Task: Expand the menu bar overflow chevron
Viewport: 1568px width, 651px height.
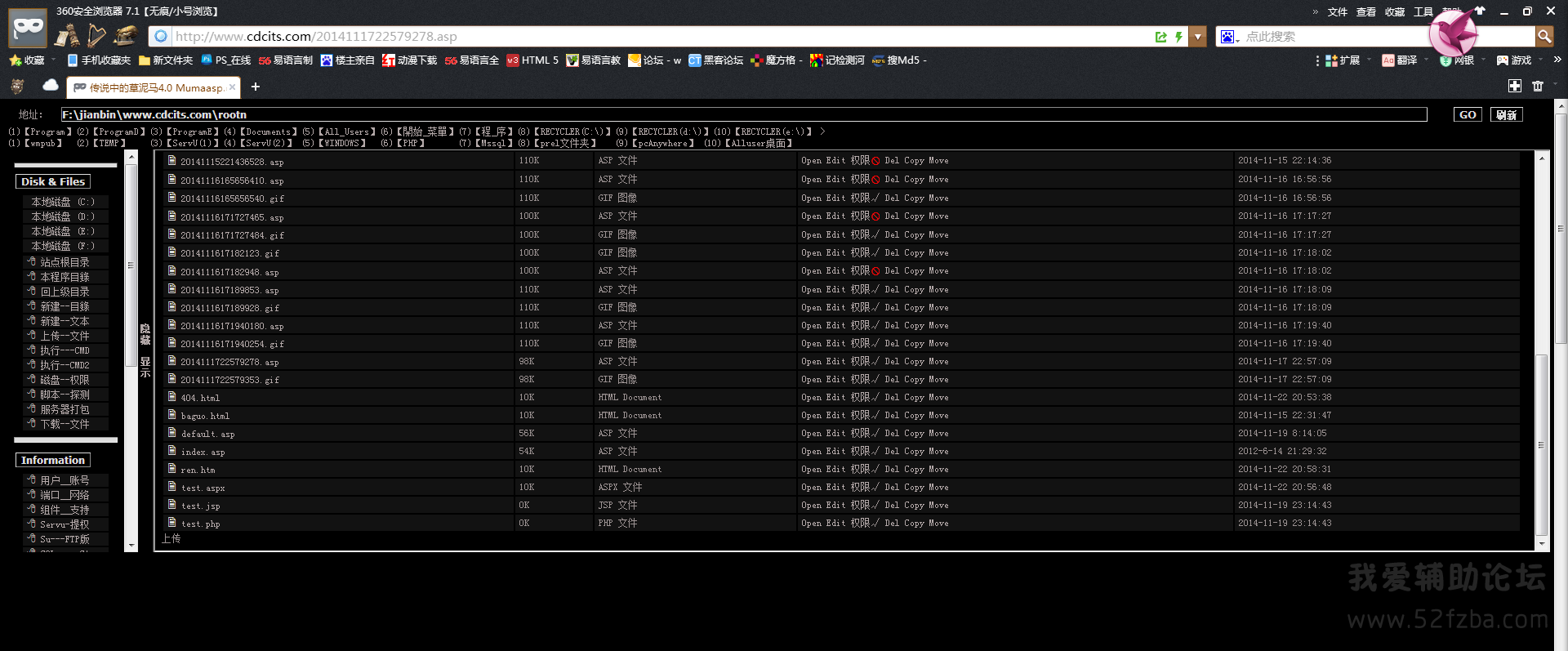Action: (1316, 11)
